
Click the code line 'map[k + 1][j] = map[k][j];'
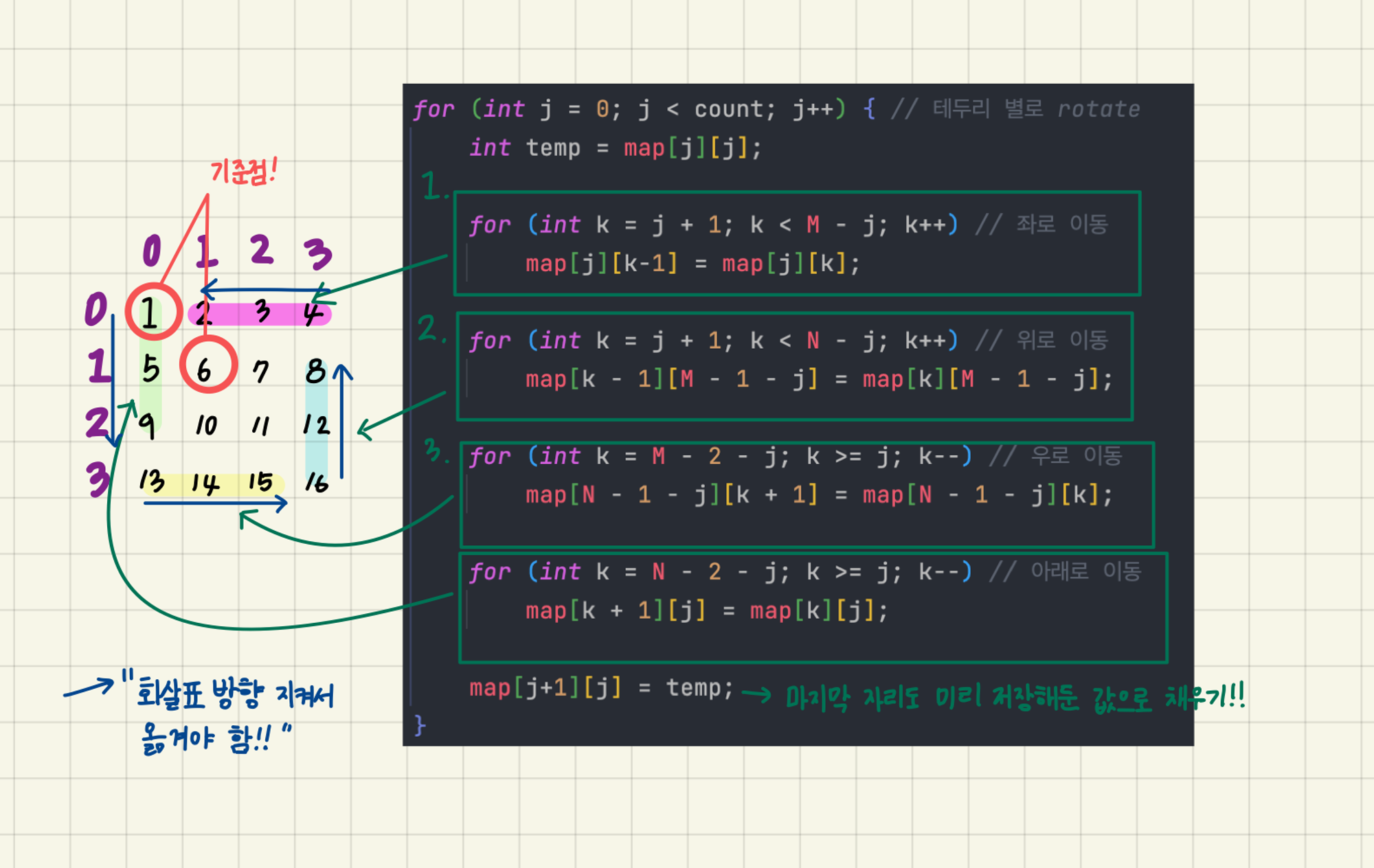point(706,610)
